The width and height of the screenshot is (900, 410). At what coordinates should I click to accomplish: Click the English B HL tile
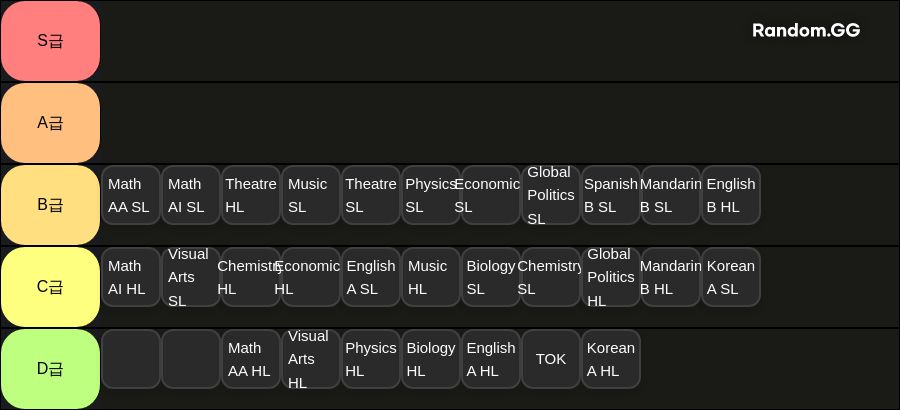point(731,195)
